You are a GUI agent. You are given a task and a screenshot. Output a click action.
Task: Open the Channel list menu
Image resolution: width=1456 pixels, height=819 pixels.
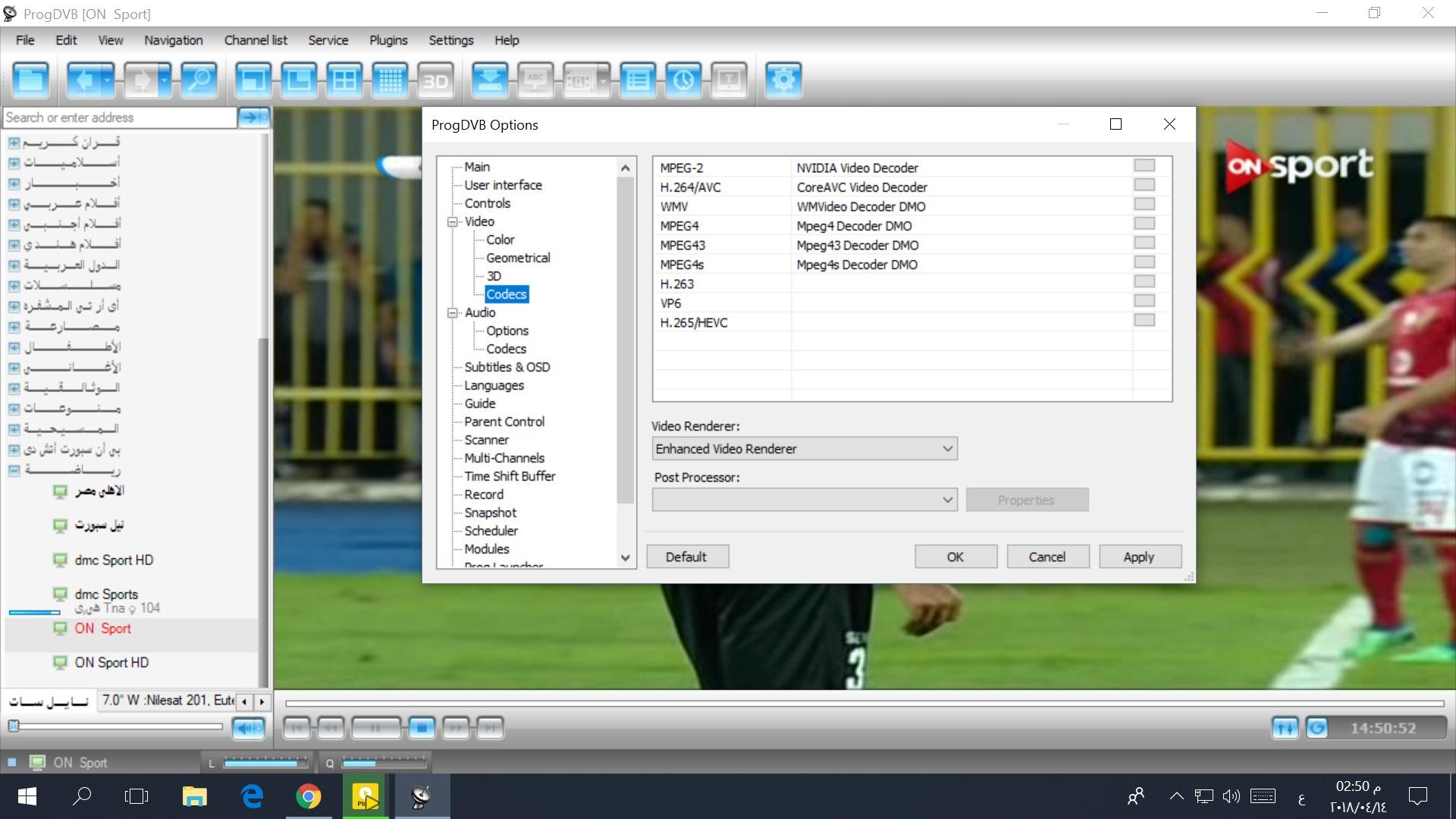coord(256,40)
